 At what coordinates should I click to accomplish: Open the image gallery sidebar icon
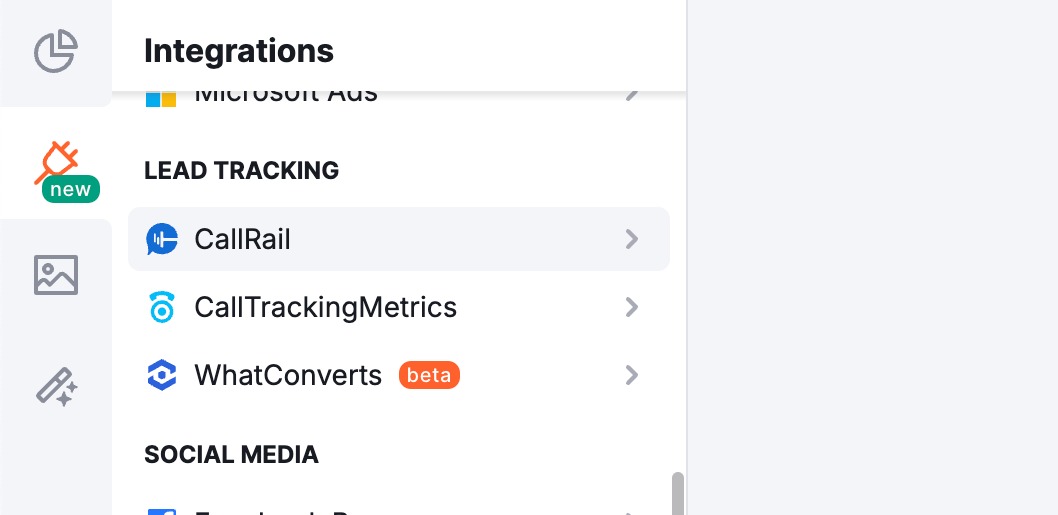point(56,274)
